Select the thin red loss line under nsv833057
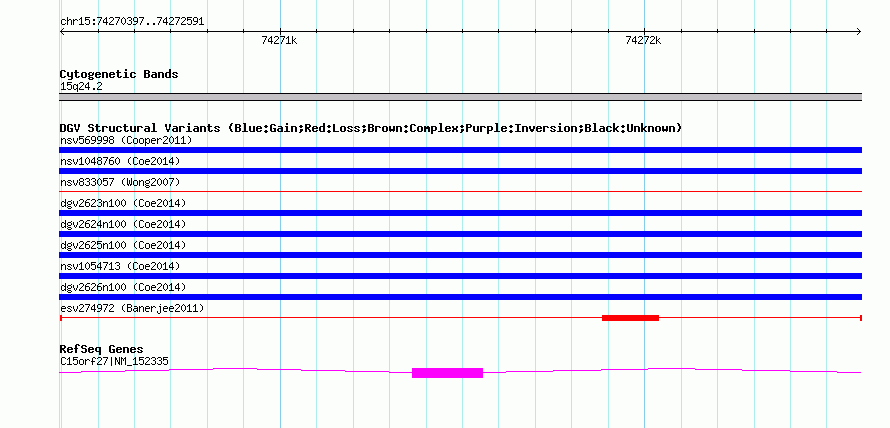The height and width of the screenshot is (428, 890). tap(460, 192)
